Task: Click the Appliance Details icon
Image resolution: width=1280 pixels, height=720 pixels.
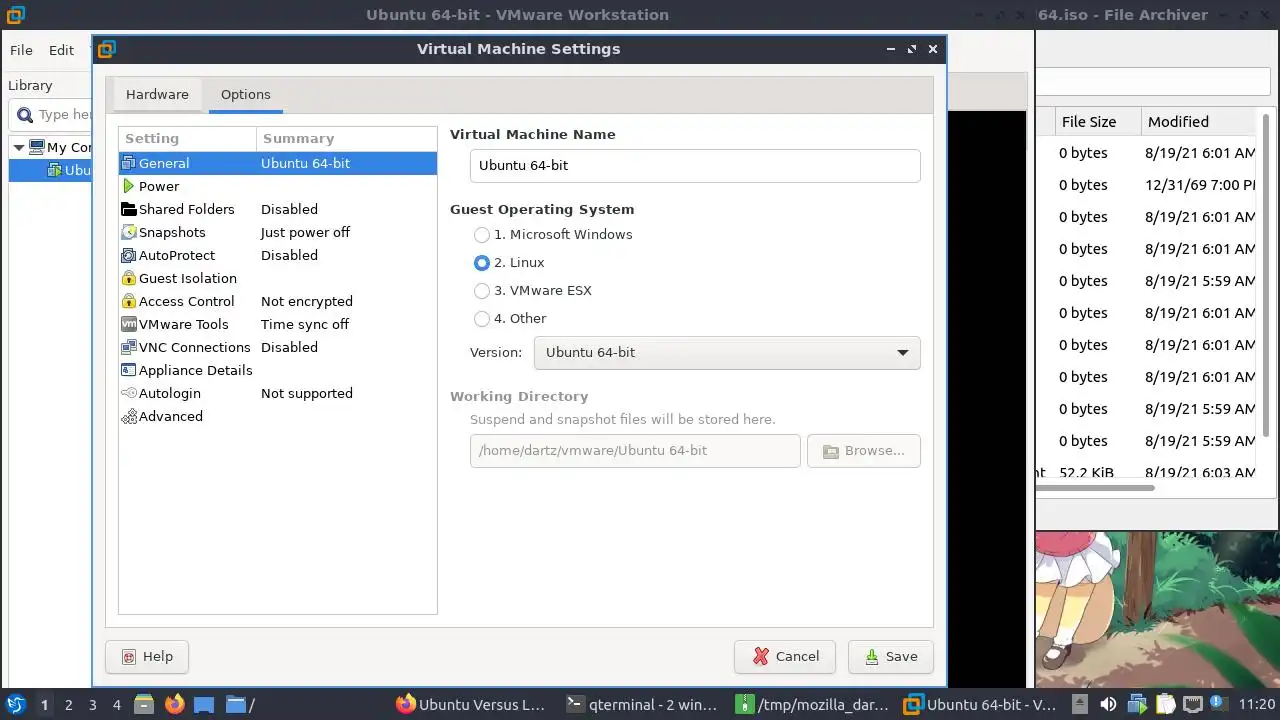Action: (x=129, y=370)
